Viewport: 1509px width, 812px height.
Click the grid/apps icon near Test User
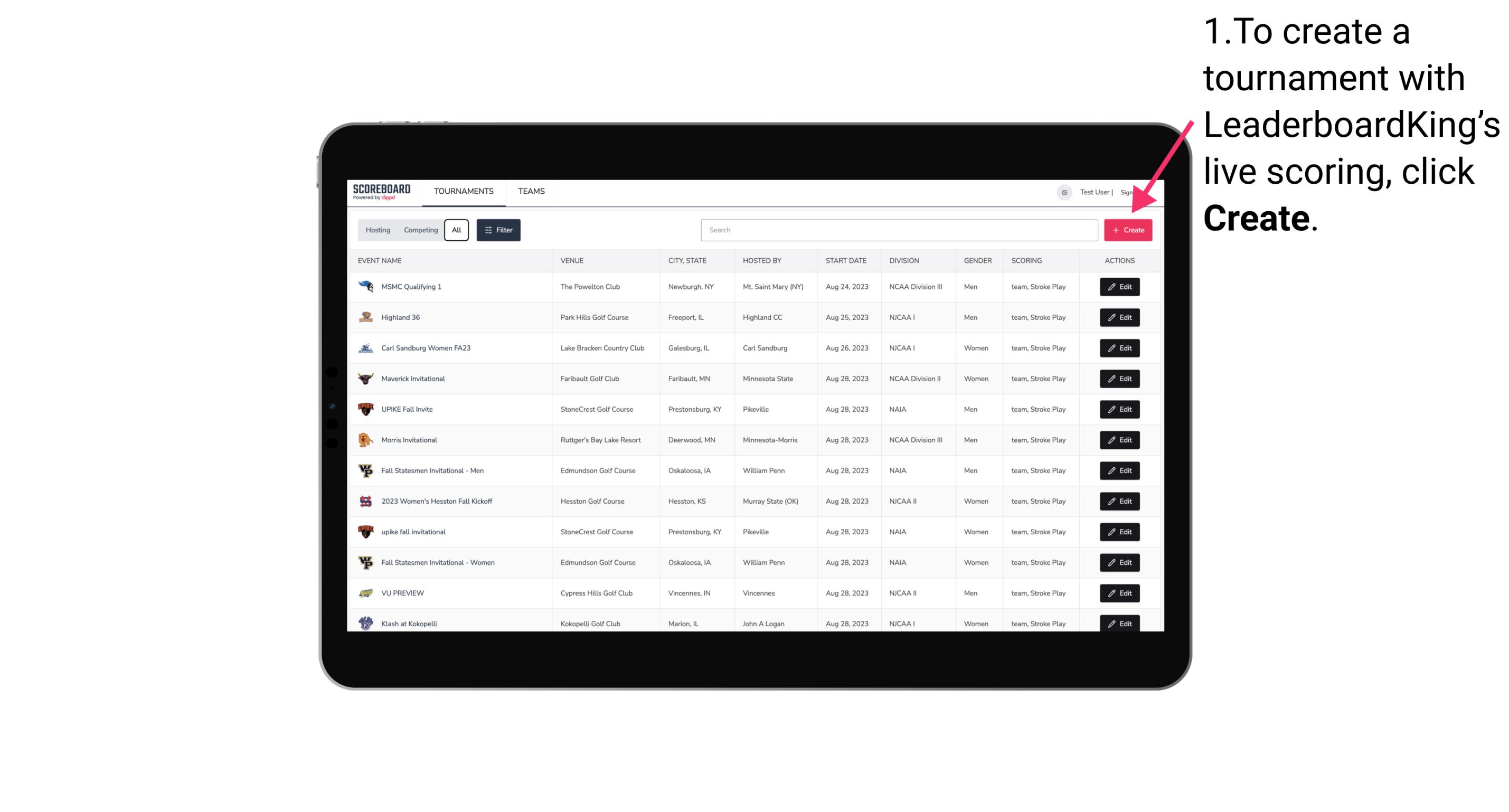pyautogui.click(x=1063, y=191)
